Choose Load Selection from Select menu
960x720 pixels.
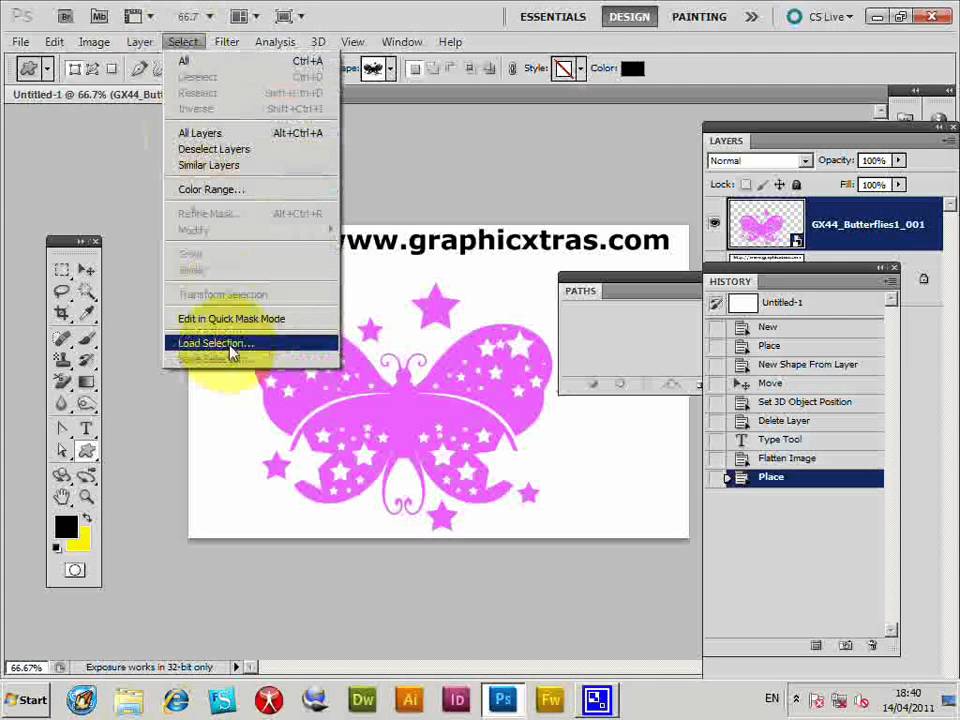(x=216, y=343)
